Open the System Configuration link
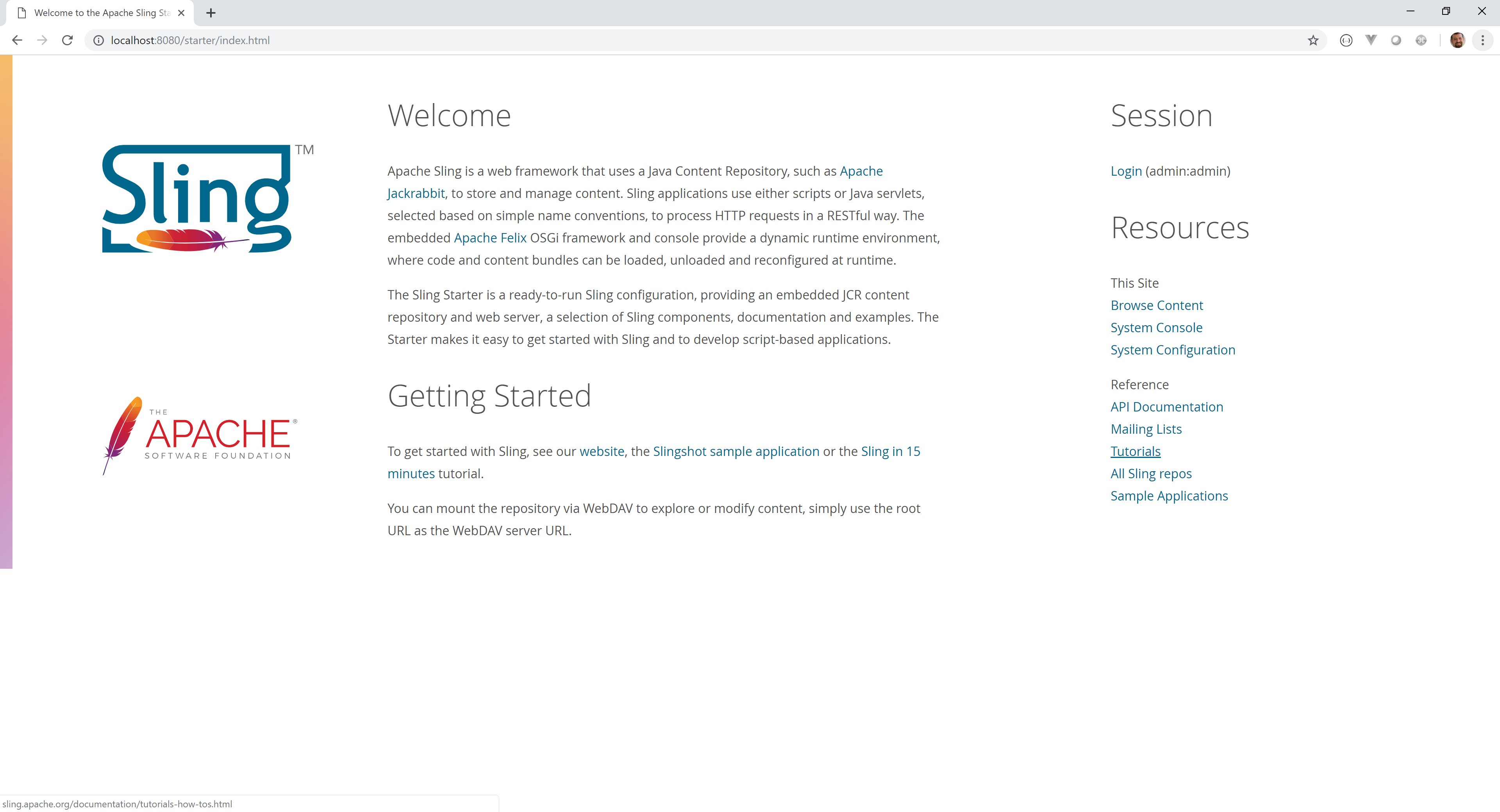1500x812 pixels. coord(1172,350)
